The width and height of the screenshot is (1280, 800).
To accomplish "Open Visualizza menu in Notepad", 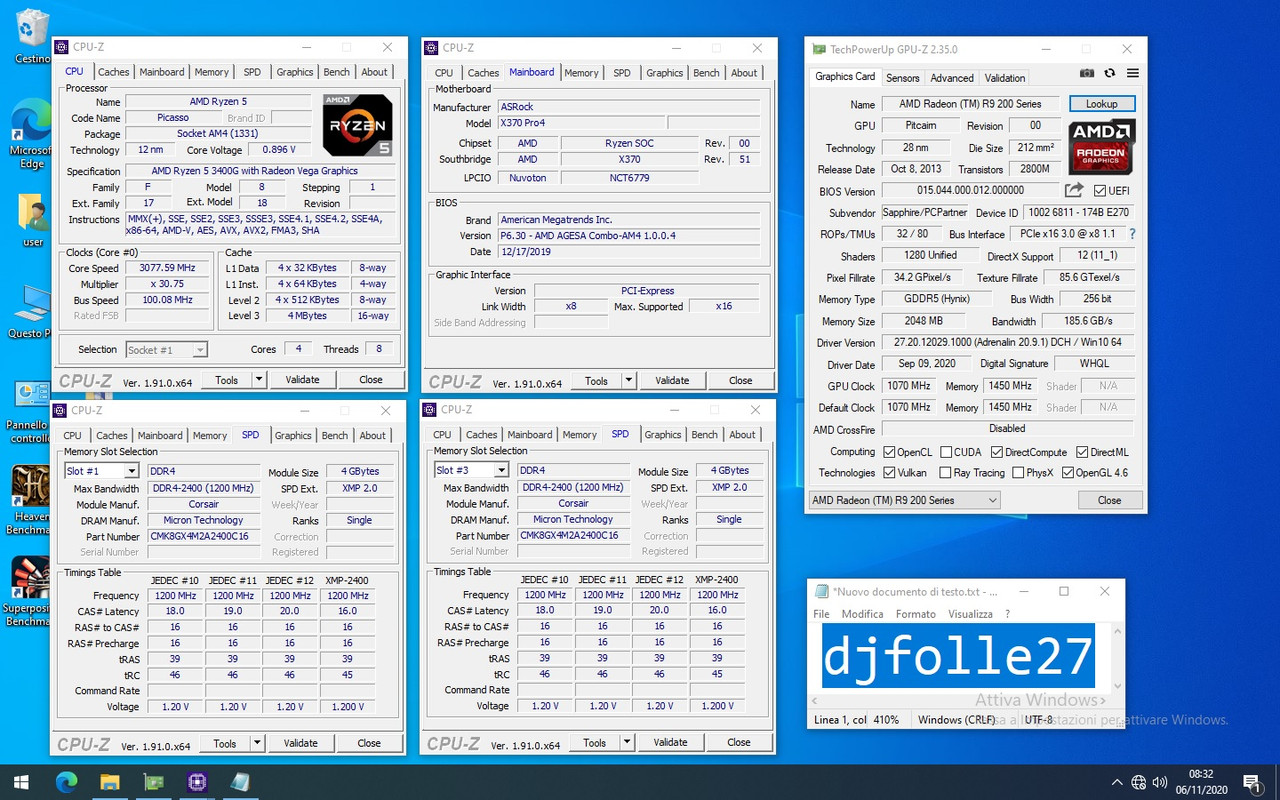I will pos(970,614).
